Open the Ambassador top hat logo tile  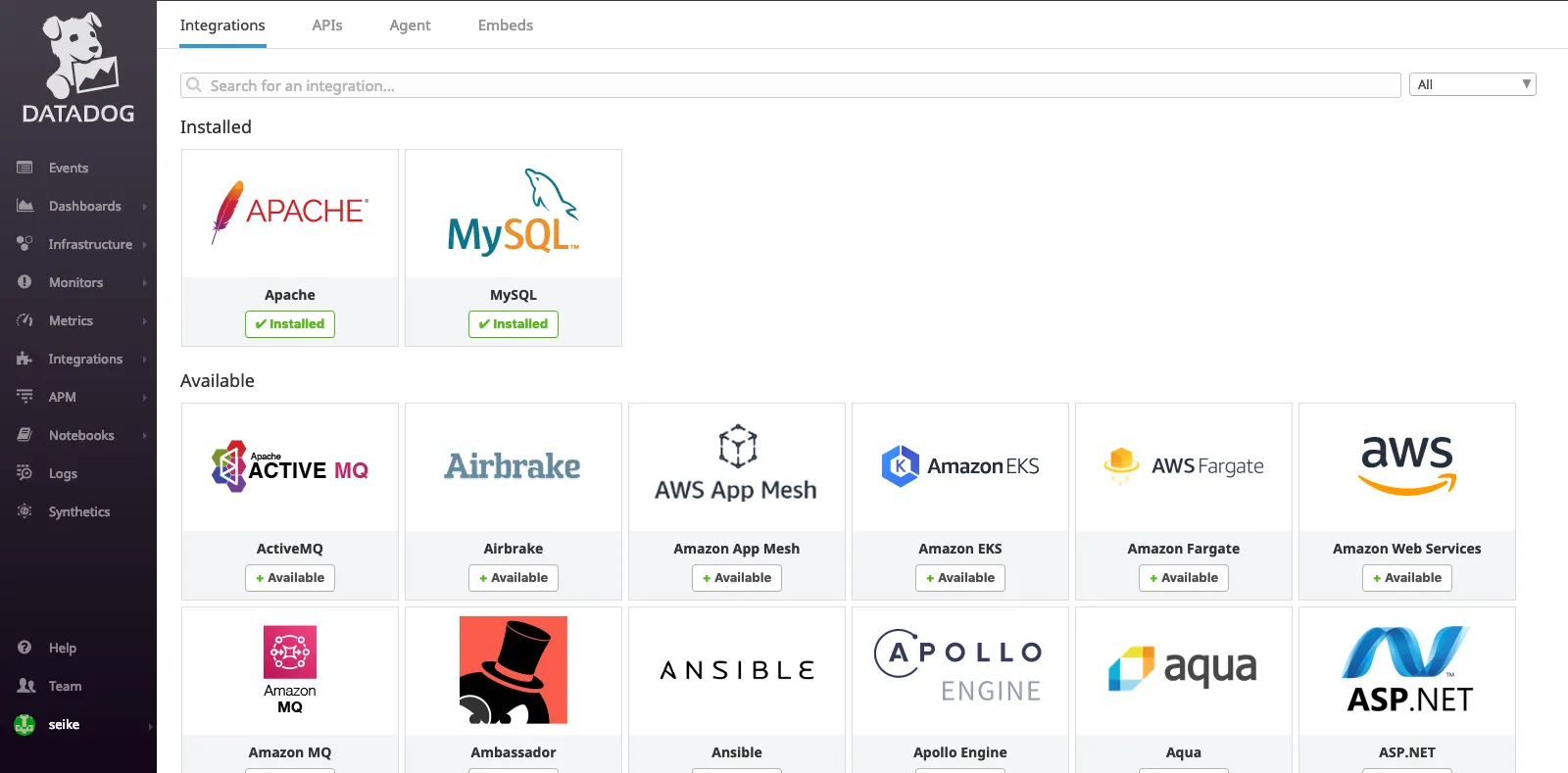pyautogui.click(x=514, y=671)
